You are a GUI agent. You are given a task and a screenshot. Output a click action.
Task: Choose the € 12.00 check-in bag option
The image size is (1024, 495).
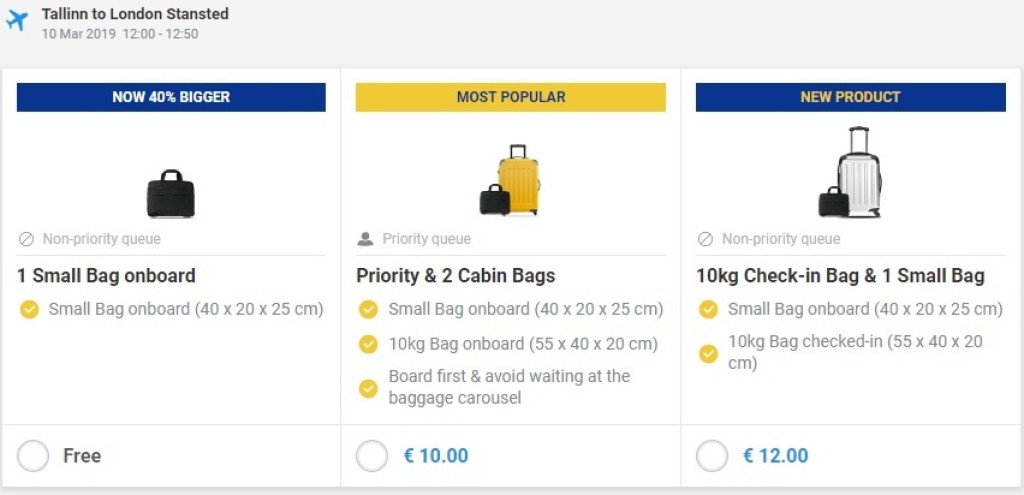pos(712,456)
